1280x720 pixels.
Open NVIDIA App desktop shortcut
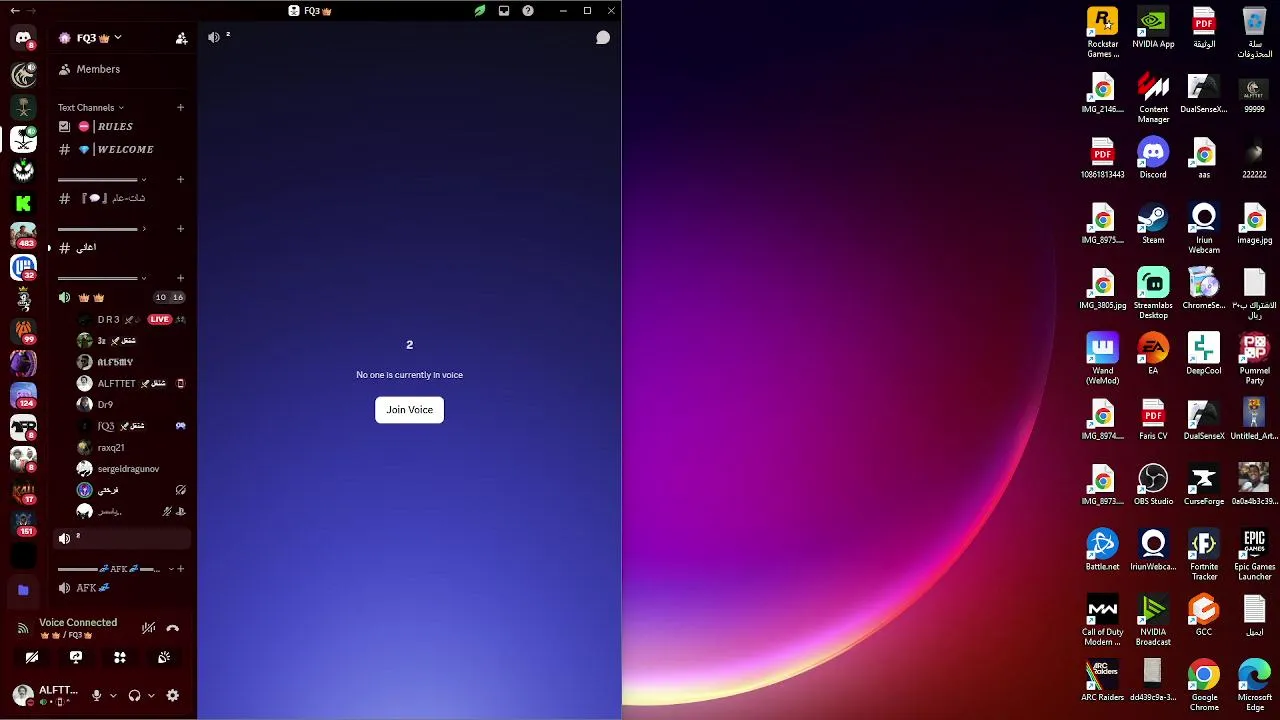tap(1153, 28)
